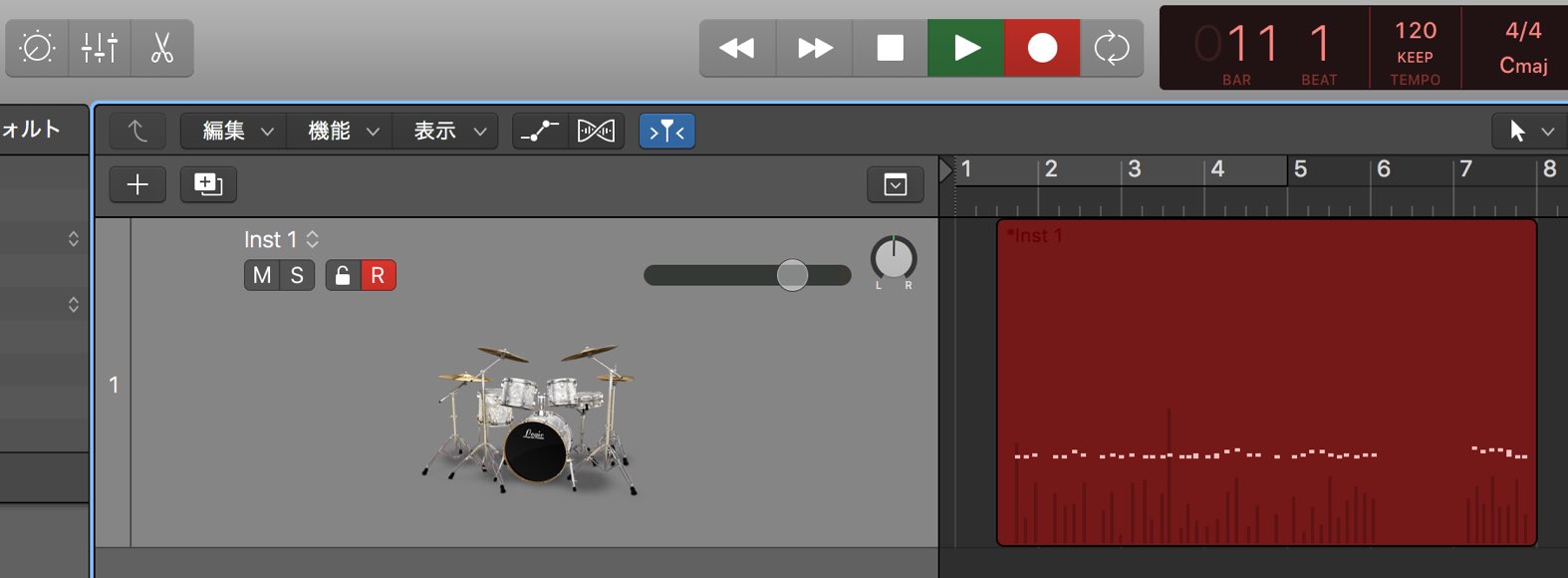Toggle the Cycle loop button
Screen dimensions: 1568x578
pos(1111,48)
